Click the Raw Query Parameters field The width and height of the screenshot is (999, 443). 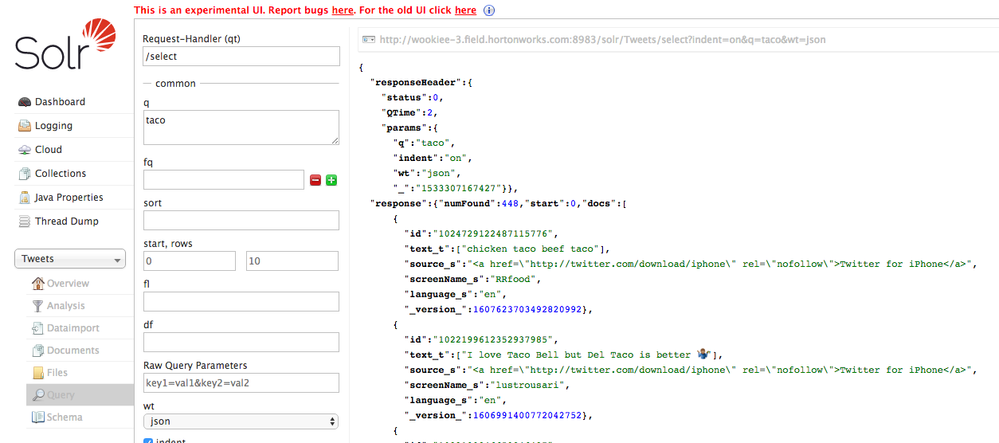pyautogui.click(x=241, y=383)
